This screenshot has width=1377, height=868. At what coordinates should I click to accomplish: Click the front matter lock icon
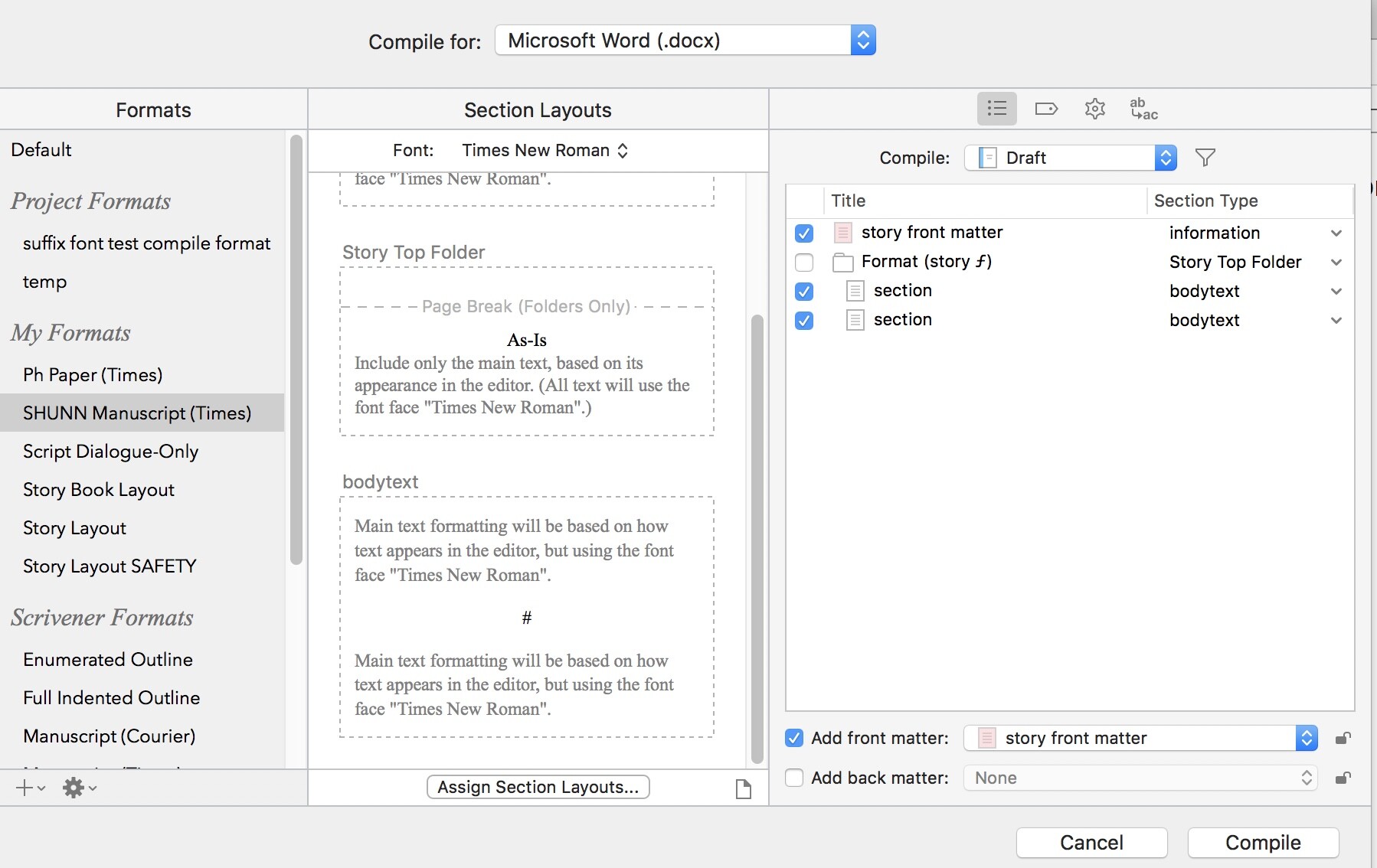[1343, 738]
